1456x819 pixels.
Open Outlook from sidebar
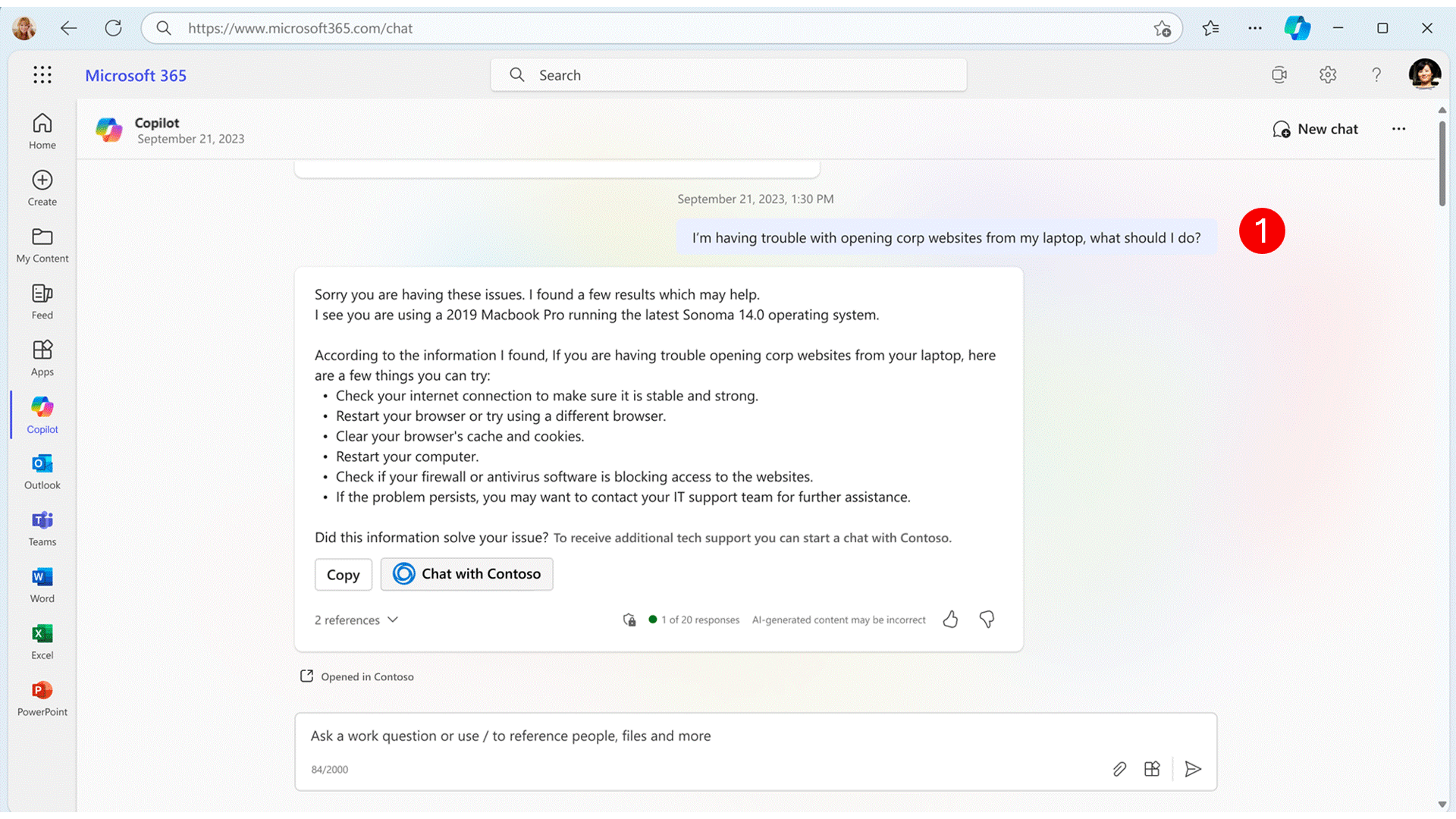coord(42,471)
